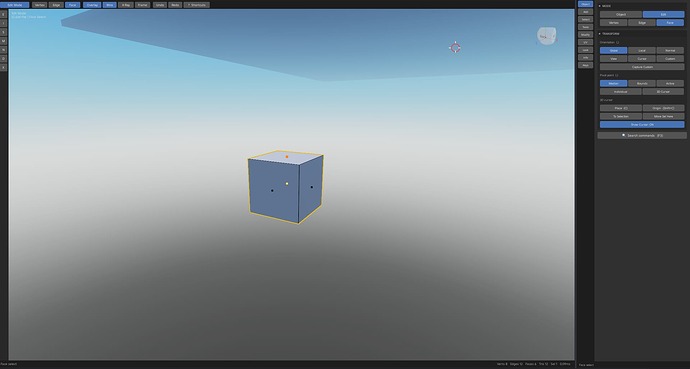Click the 3D cursor crosshair in the viewport
This screenshot has width=690, height=369.
(455, 47)
